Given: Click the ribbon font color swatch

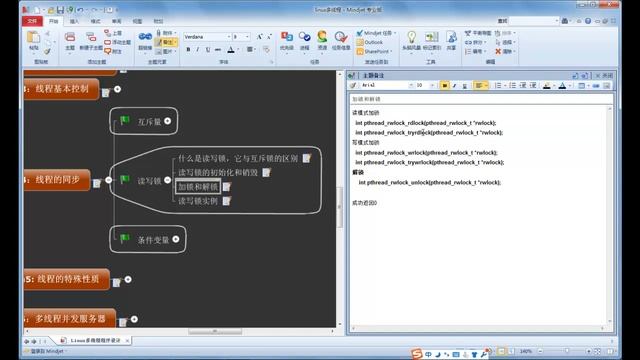Looking at the screenshot, I should 231,50.
